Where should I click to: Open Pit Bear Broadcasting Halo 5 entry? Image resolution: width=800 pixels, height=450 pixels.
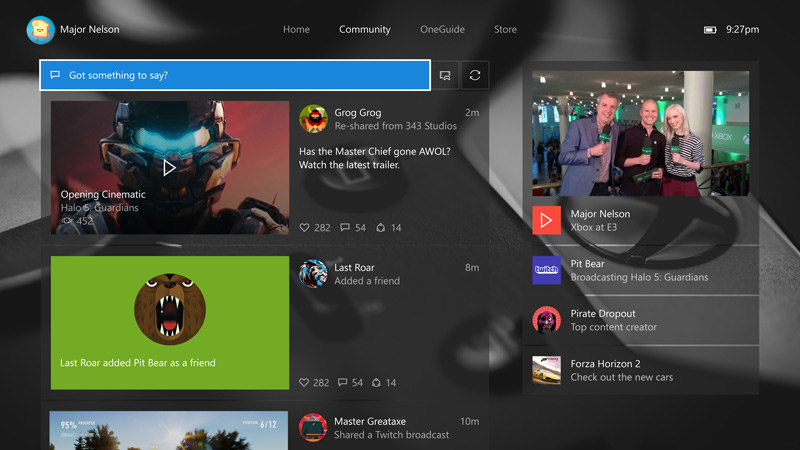(641, 270)
